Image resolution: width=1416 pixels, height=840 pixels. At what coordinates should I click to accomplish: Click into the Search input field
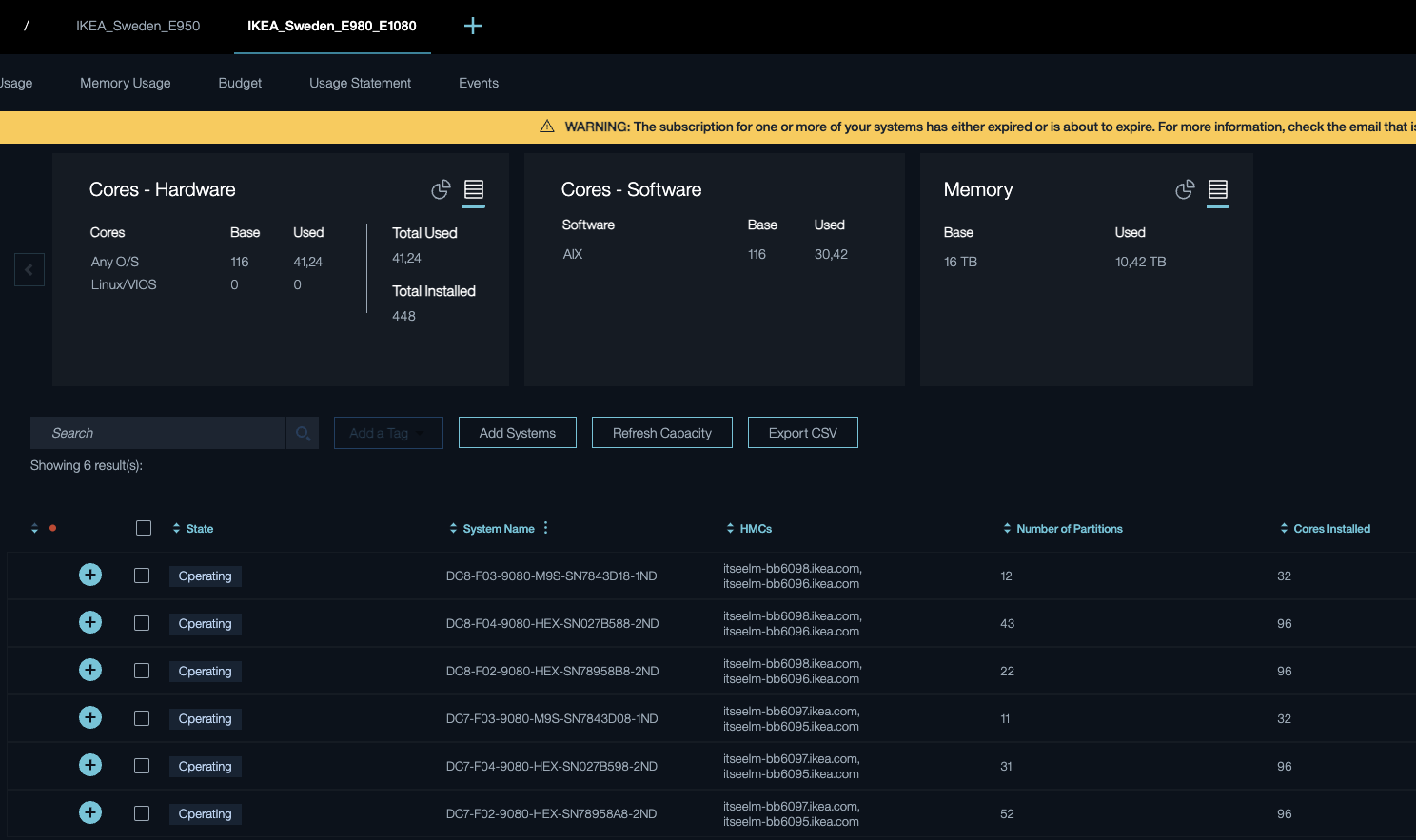click(157, 433)
